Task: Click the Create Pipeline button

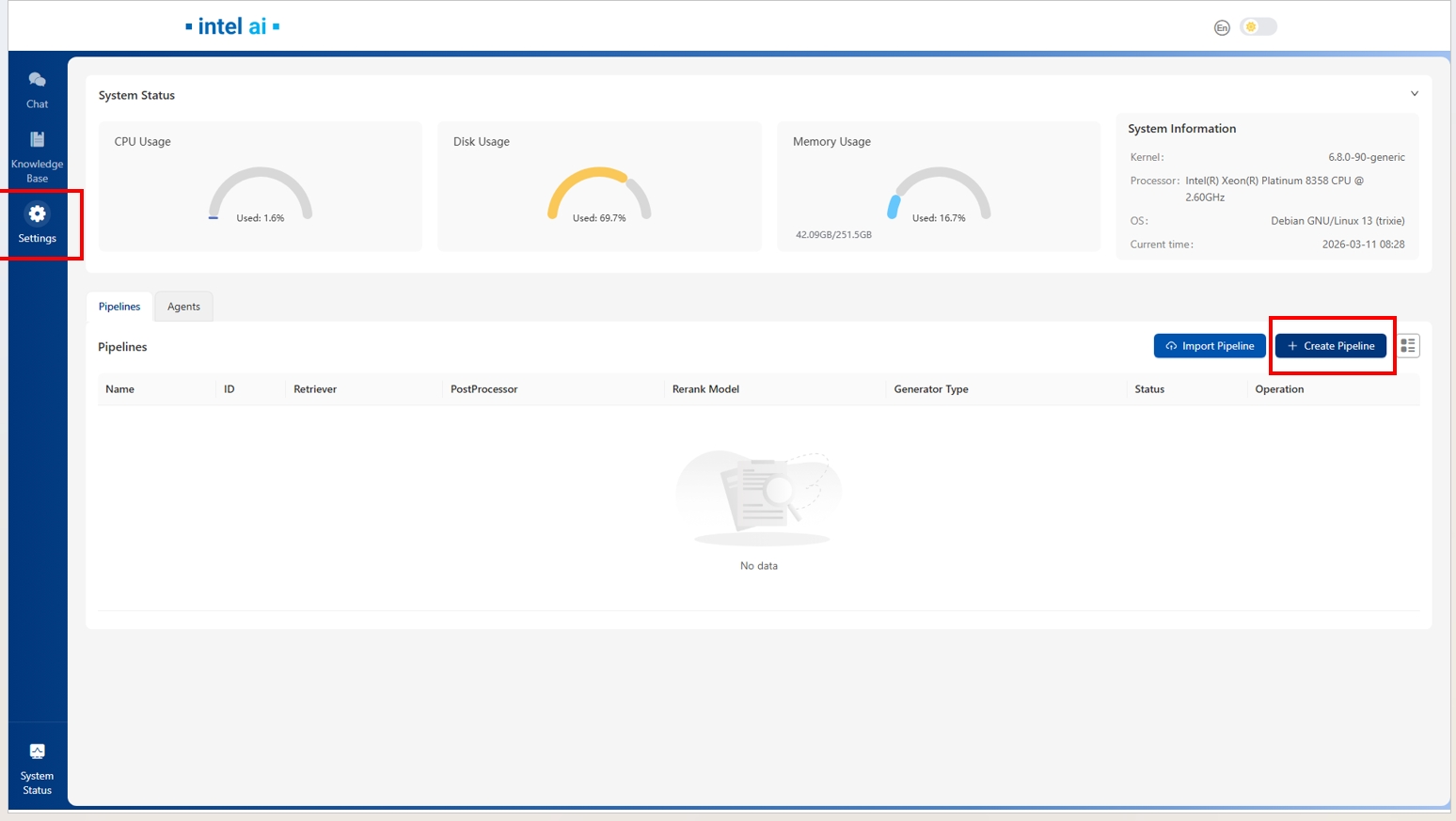Action: click(1330, 346)
